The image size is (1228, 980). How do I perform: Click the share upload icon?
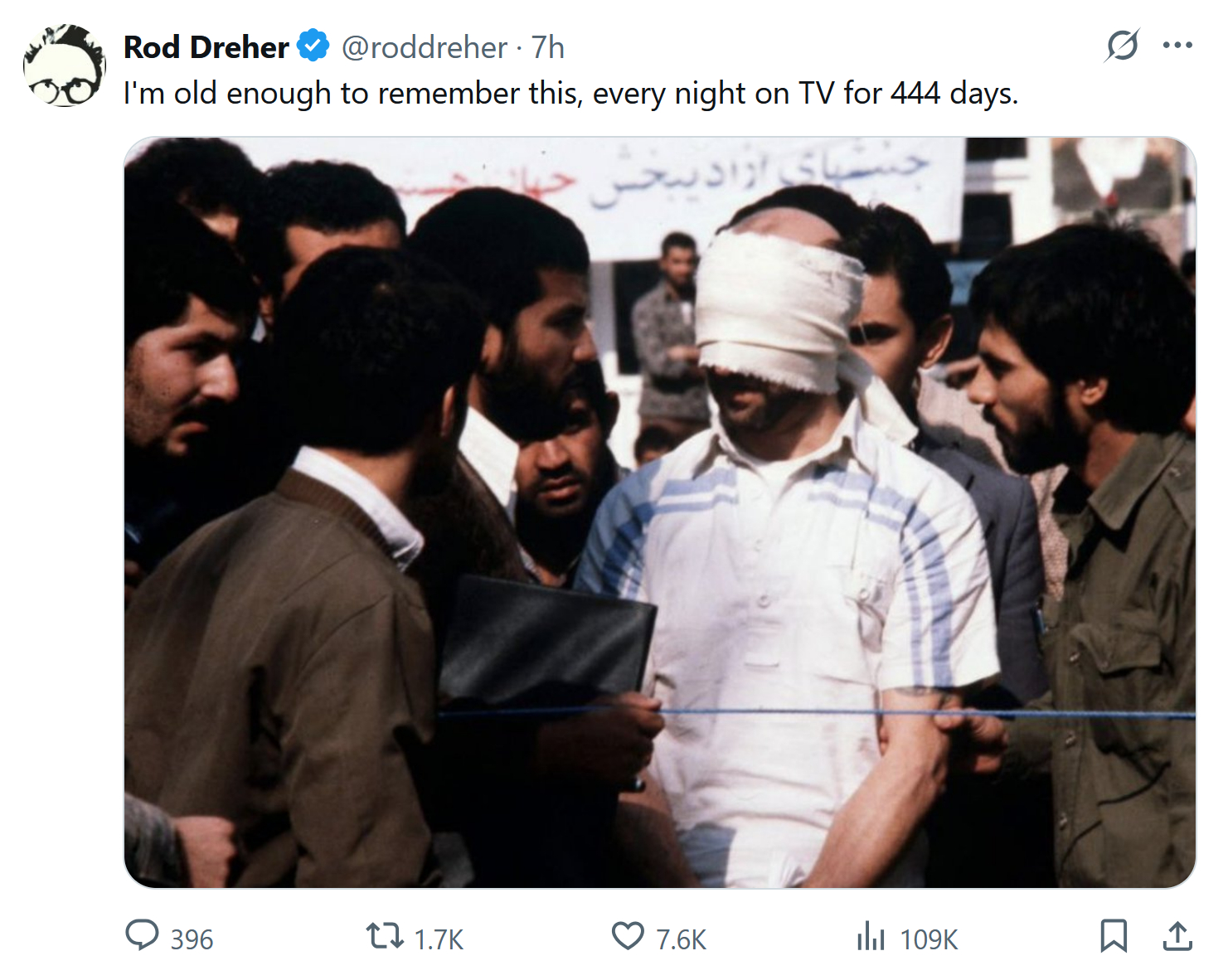click(x=1177, y=937)
